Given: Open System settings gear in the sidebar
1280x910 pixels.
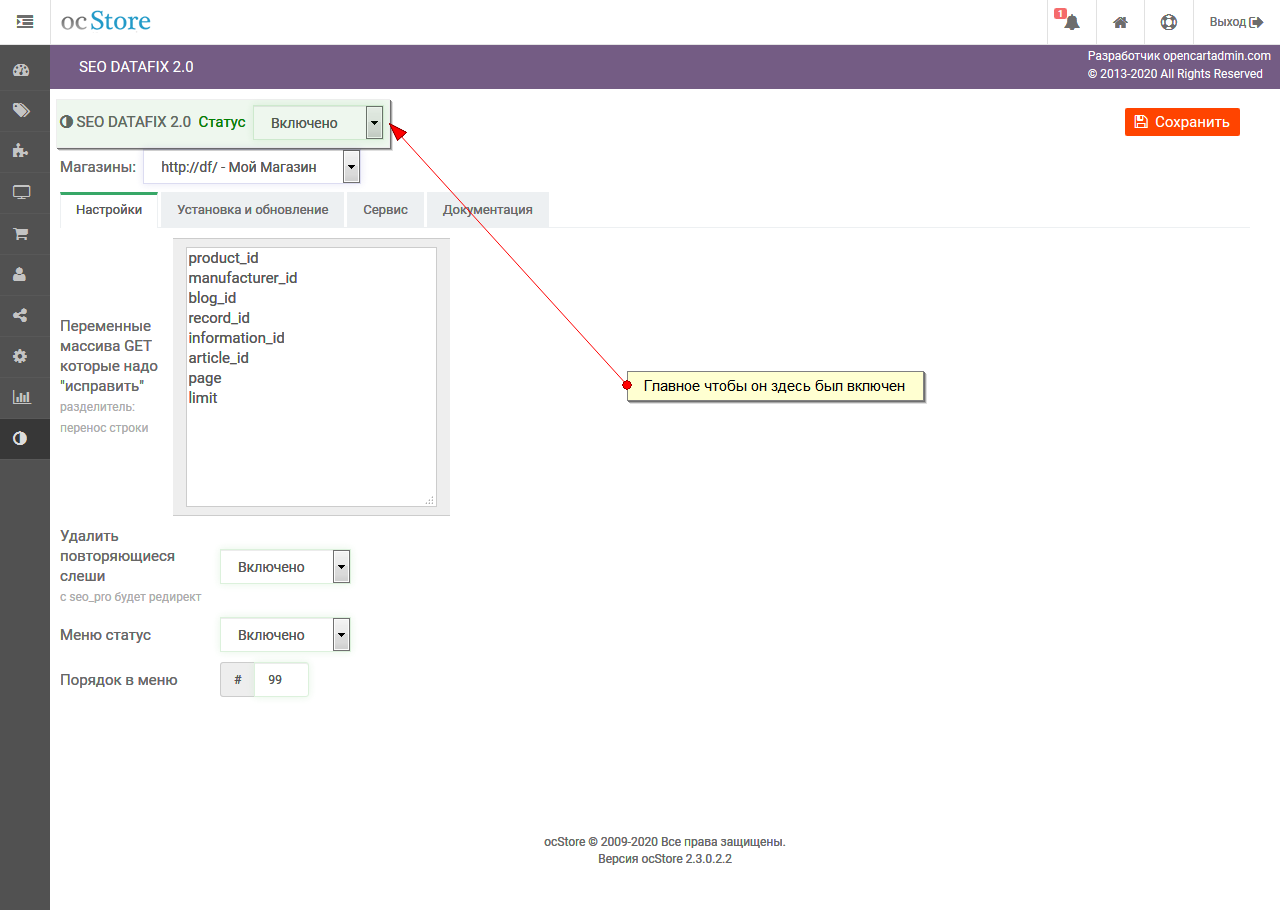Looking at the screenshot, I should pos(21,357).
